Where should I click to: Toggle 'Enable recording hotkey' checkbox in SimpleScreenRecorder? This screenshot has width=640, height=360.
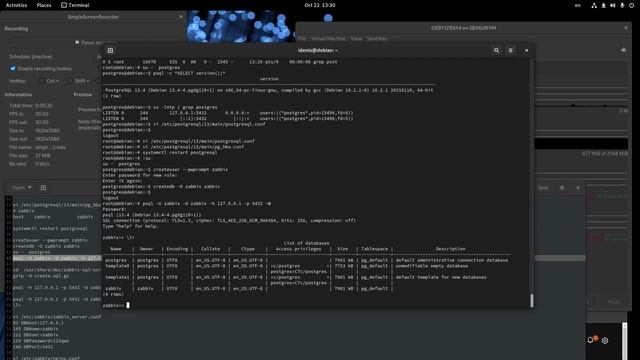coord(13,69)
